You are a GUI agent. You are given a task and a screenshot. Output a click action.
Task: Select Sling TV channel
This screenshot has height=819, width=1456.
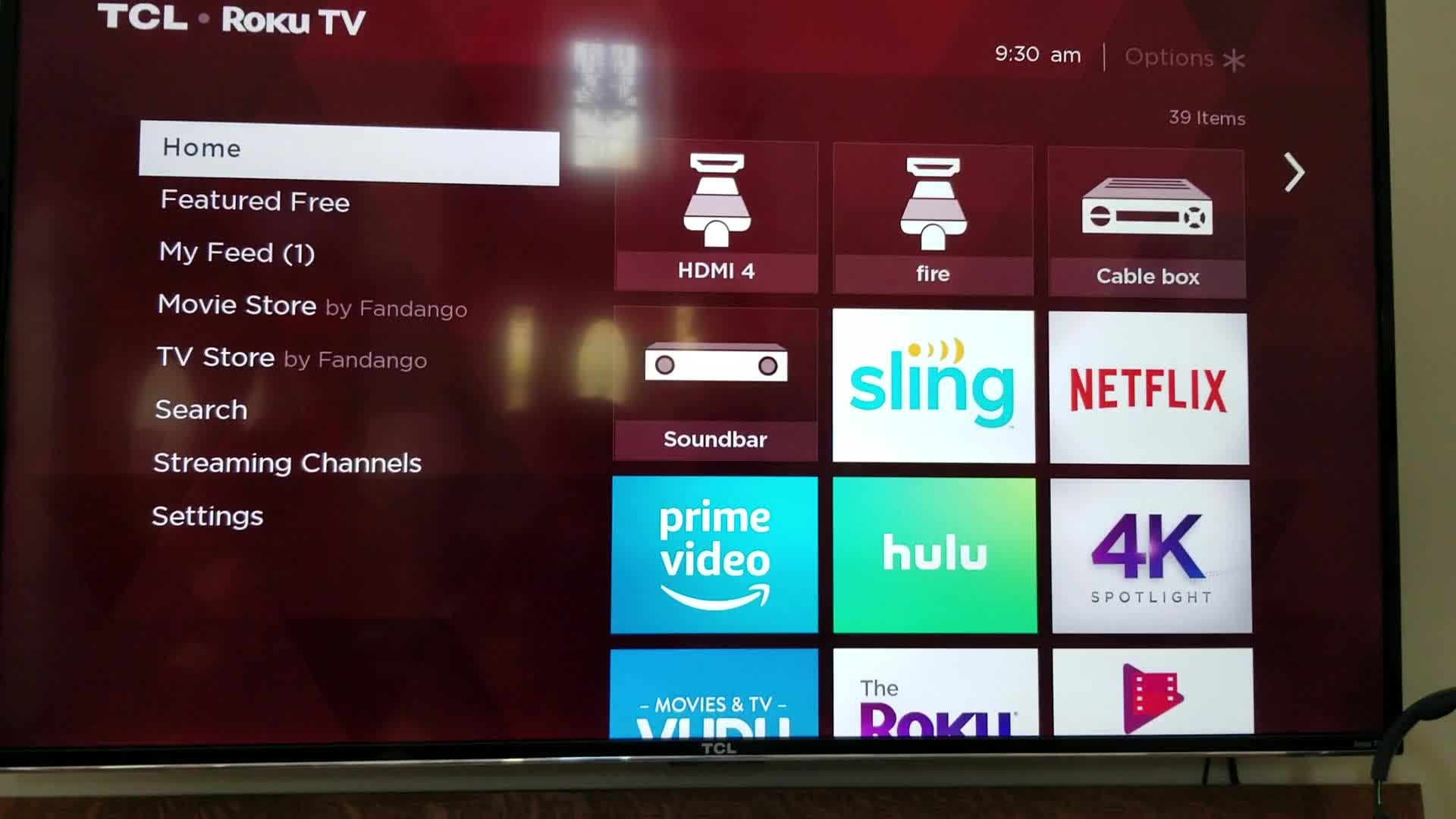(933, 386)
